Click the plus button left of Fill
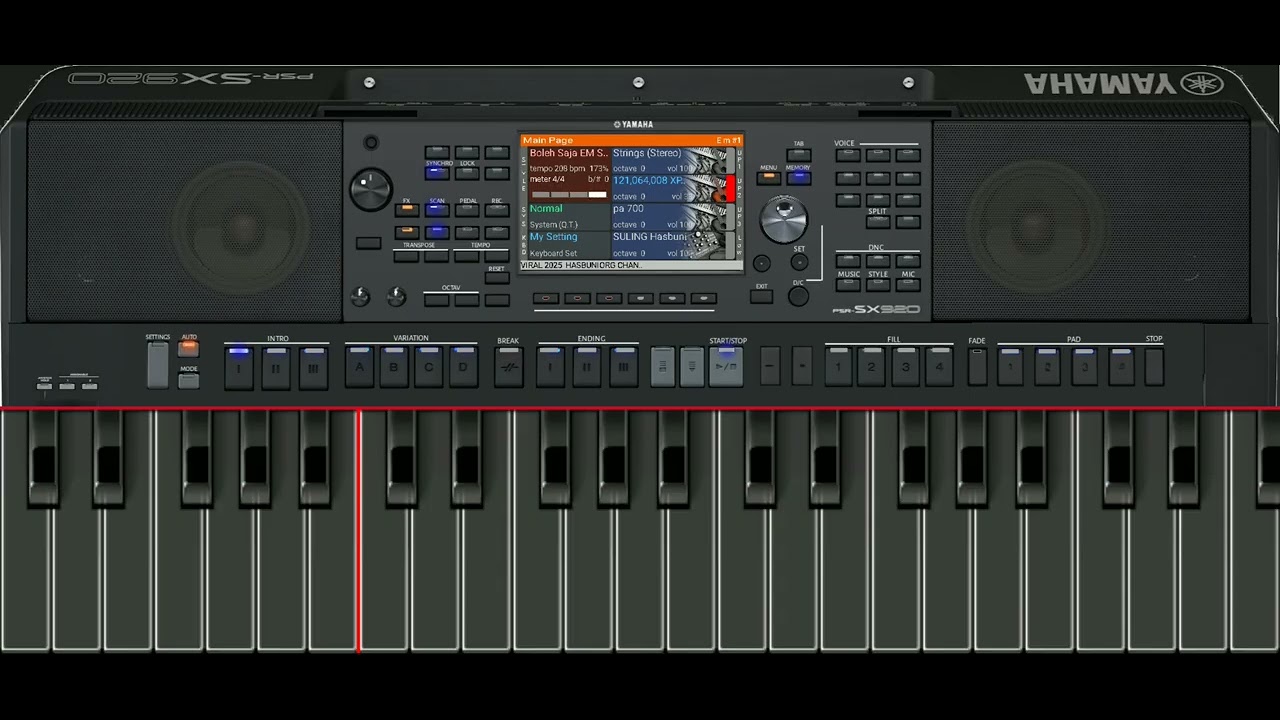 click(x=802, y=366)
